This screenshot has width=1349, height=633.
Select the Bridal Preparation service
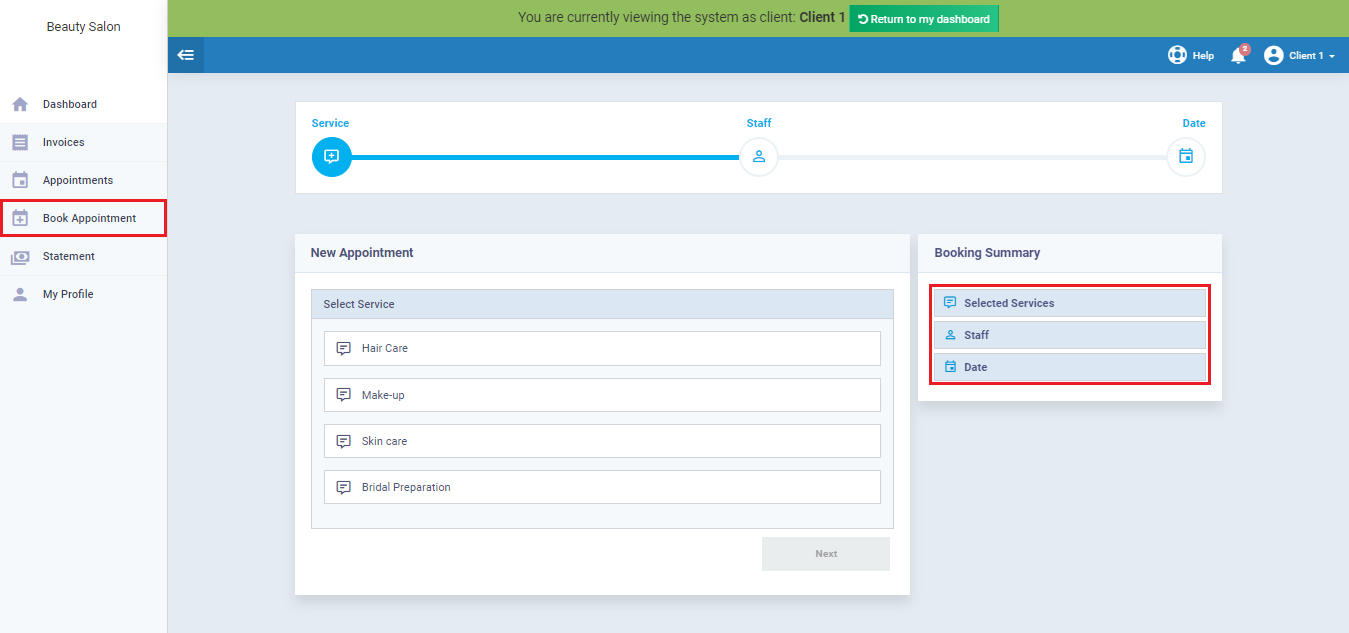tap(602, 487)
